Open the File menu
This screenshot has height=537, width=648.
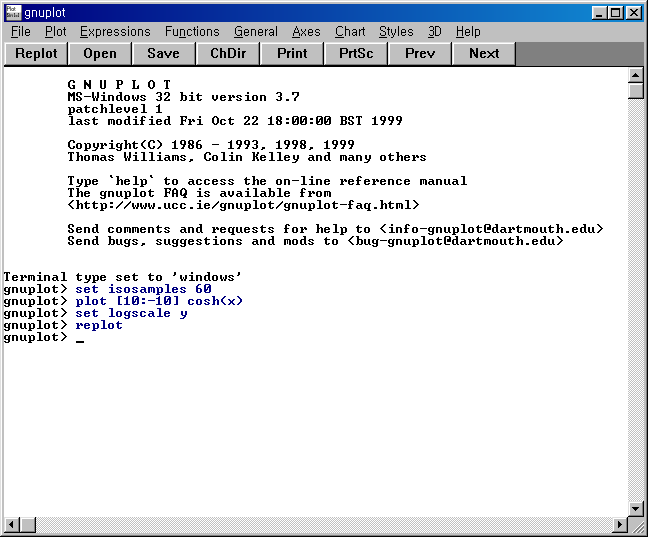click(x=21, y=32)
